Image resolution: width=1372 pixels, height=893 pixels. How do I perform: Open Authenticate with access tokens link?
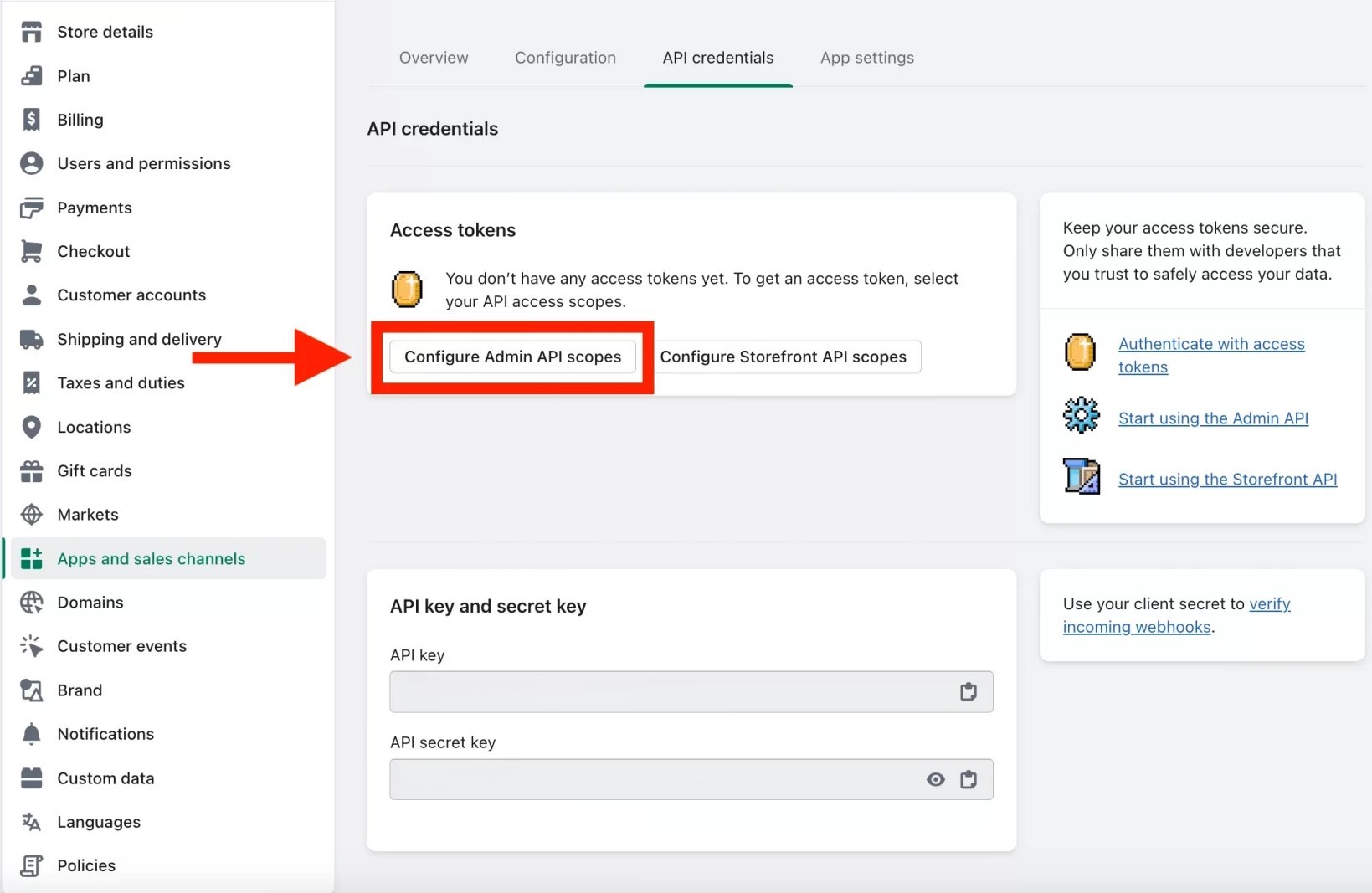click(1211, 356)
